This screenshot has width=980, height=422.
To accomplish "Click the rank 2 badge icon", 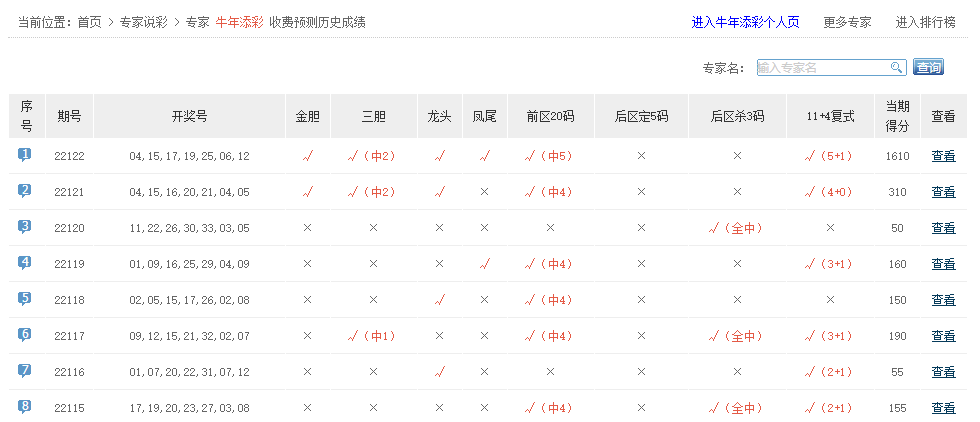I will (x=25, y=191).
